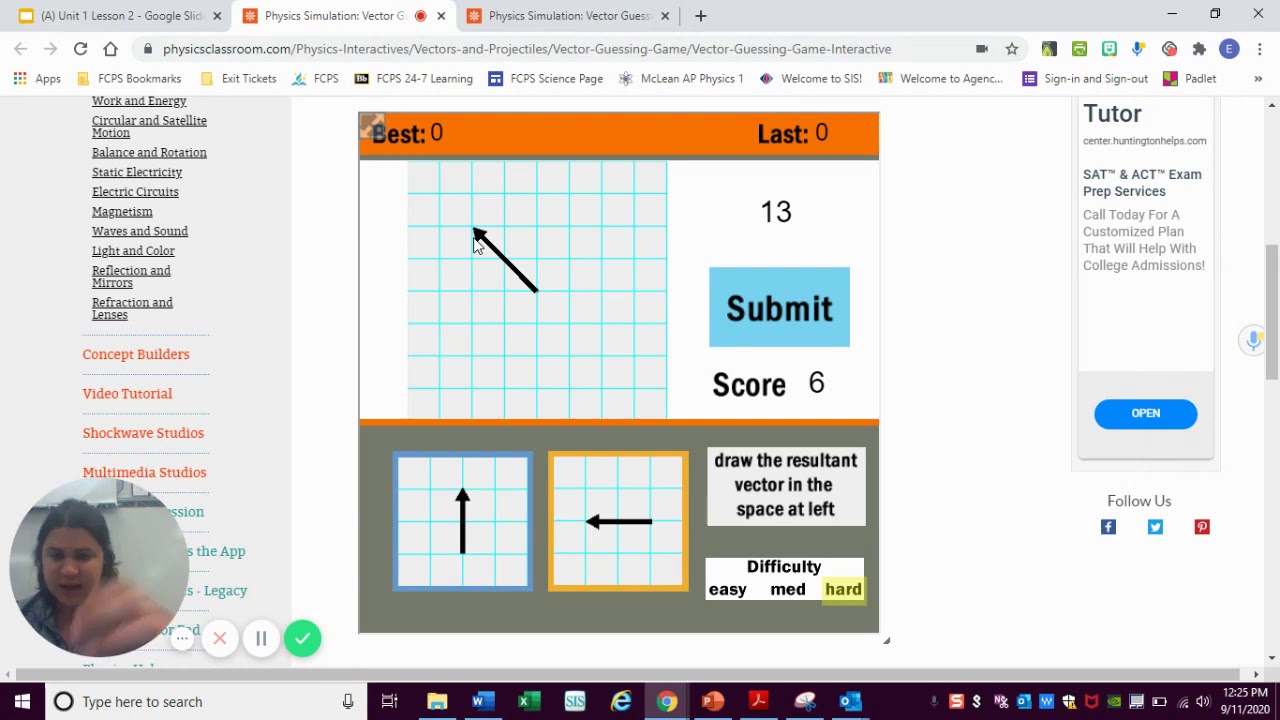Click the Windows search box
Image resolution: width=1280 pixels, height=720 pixels.
point(205,701)
